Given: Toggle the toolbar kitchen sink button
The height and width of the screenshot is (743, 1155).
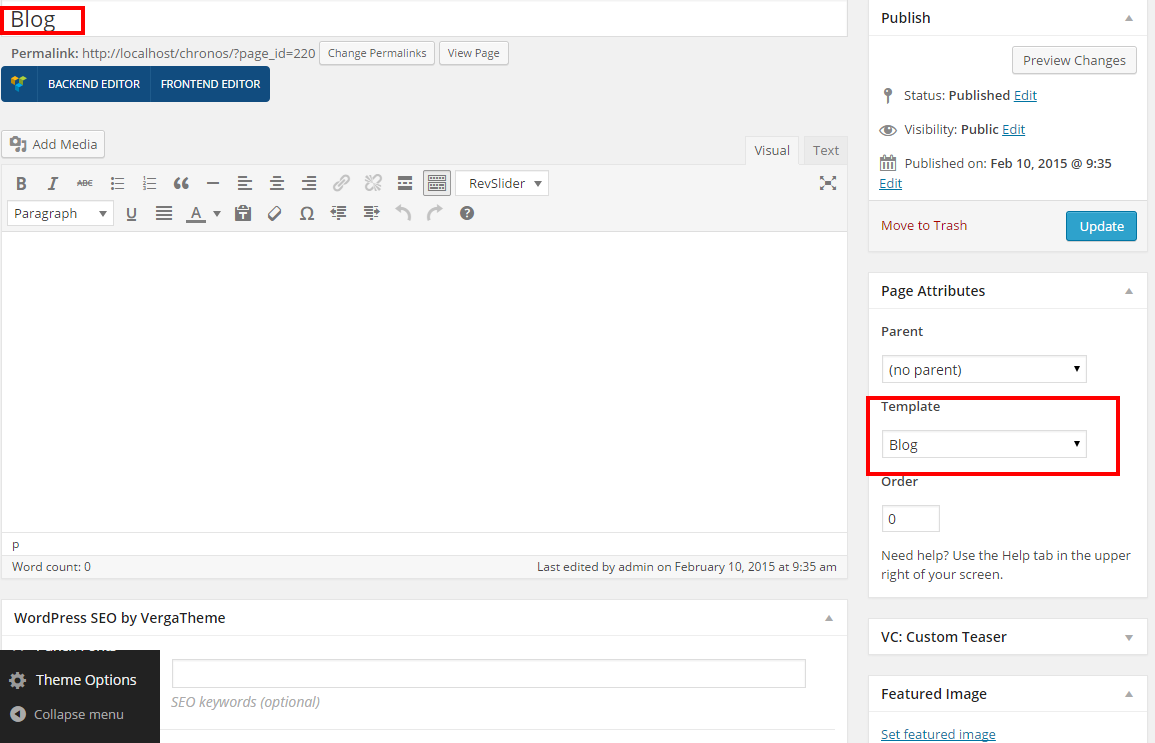Looking at the screenshot, I should pyautogui.click(x=437, y=183).
